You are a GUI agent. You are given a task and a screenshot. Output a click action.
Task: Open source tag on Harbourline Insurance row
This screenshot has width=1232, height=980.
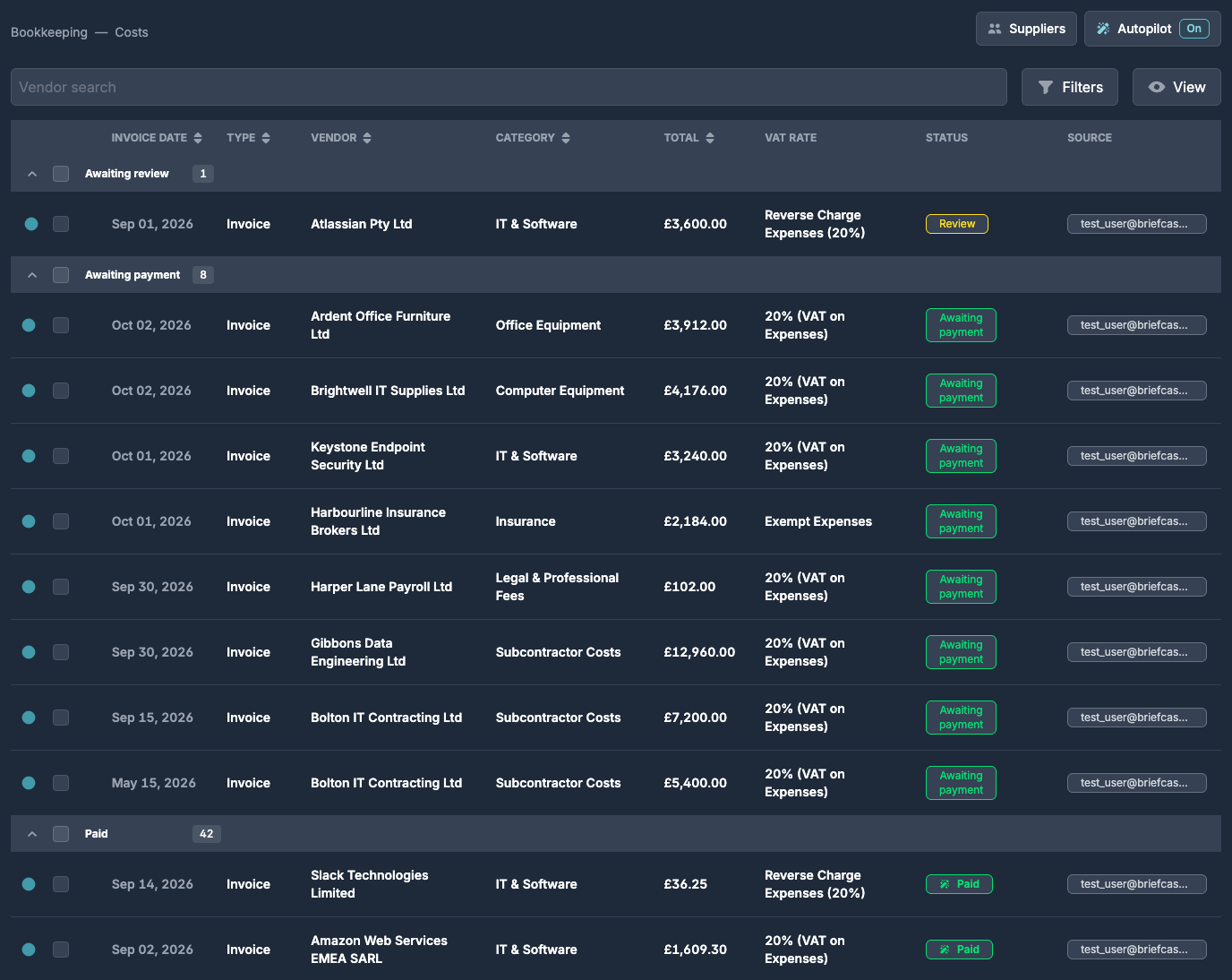click(x=1136, y=521)
